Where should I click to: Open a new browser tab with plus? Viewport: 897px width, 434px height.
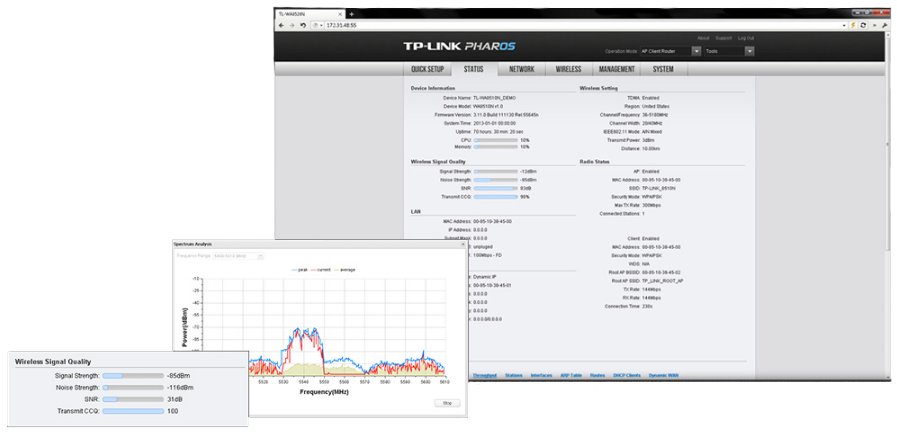(x=351, y=13)
